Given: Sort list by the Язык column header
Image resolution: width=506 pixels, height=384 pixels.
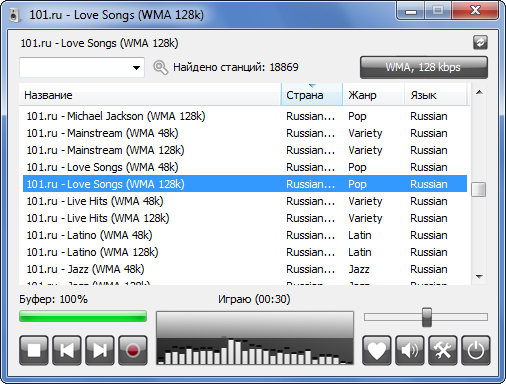Looking at the screenshot, I should [x=435, y=95].
